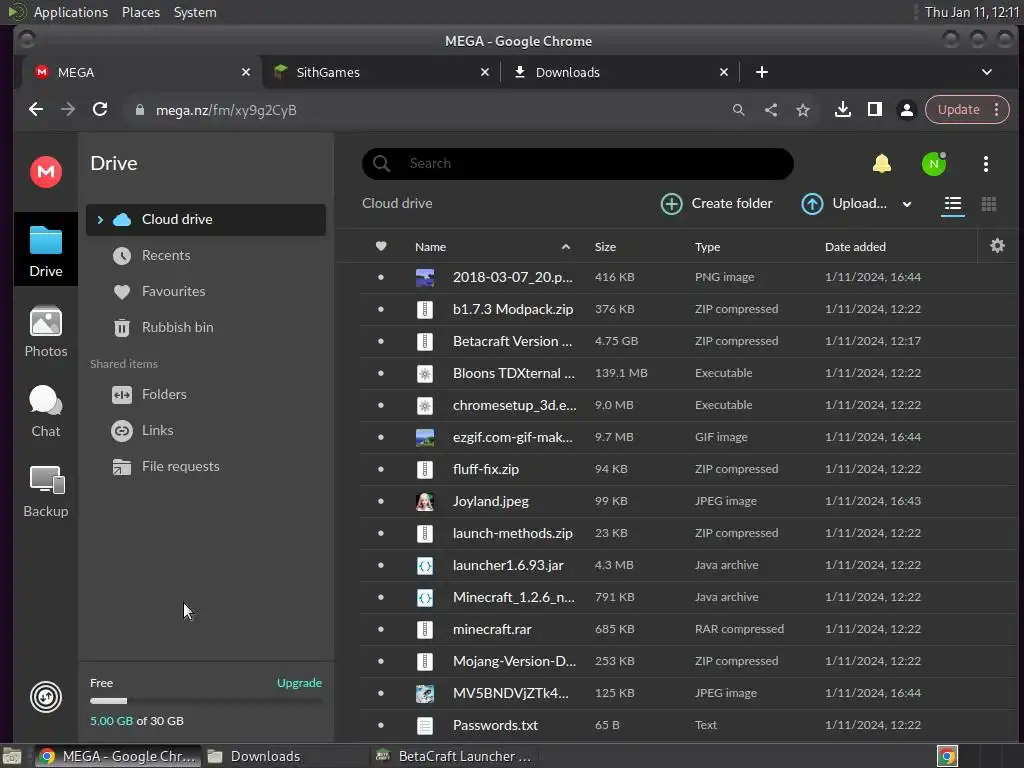Click the site lock icon in address bar
The image size is (1024, 768).
pos(139,110)
